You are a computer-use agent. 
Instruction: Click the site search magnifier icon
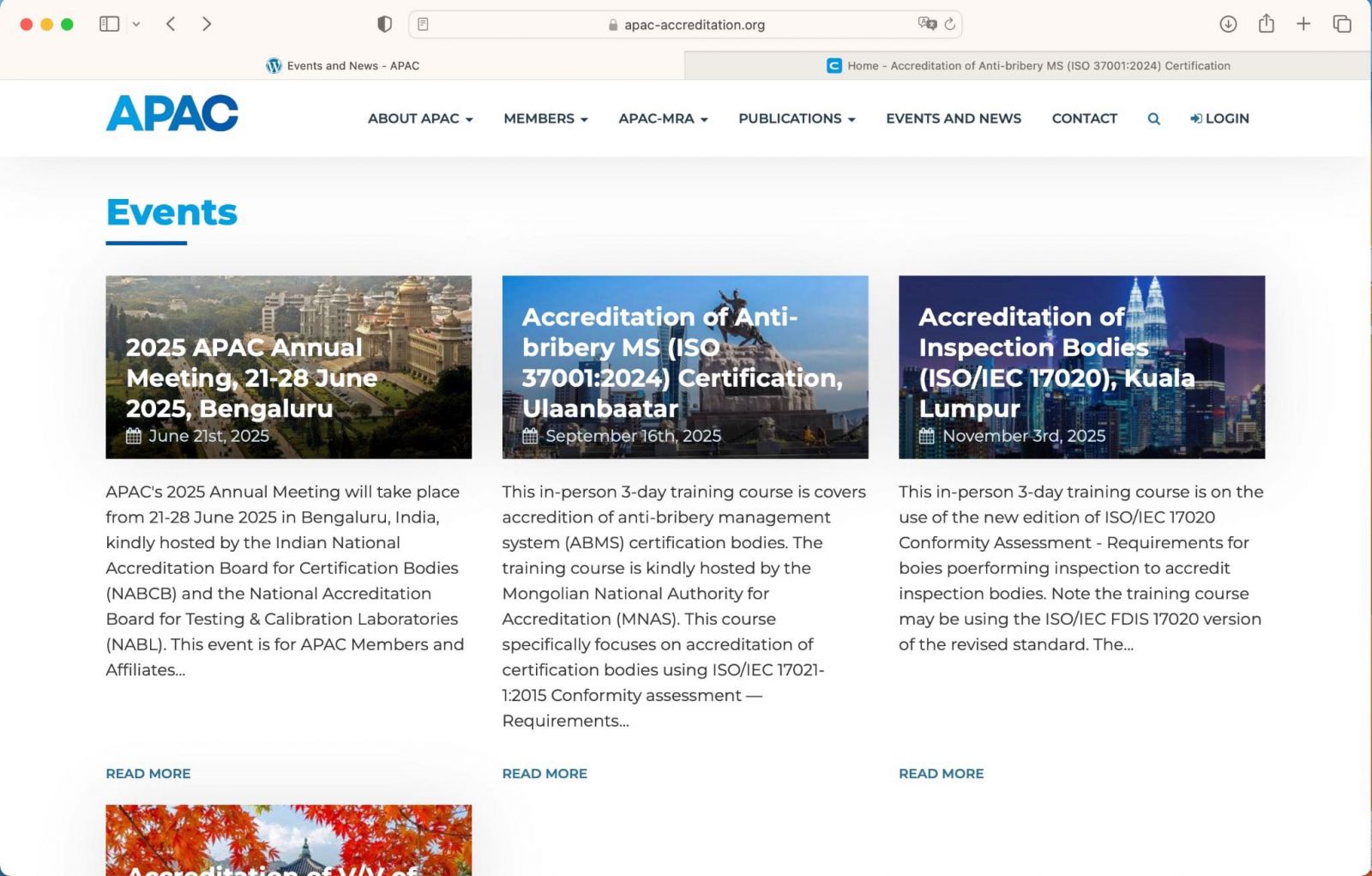(x=1153, y=119)
